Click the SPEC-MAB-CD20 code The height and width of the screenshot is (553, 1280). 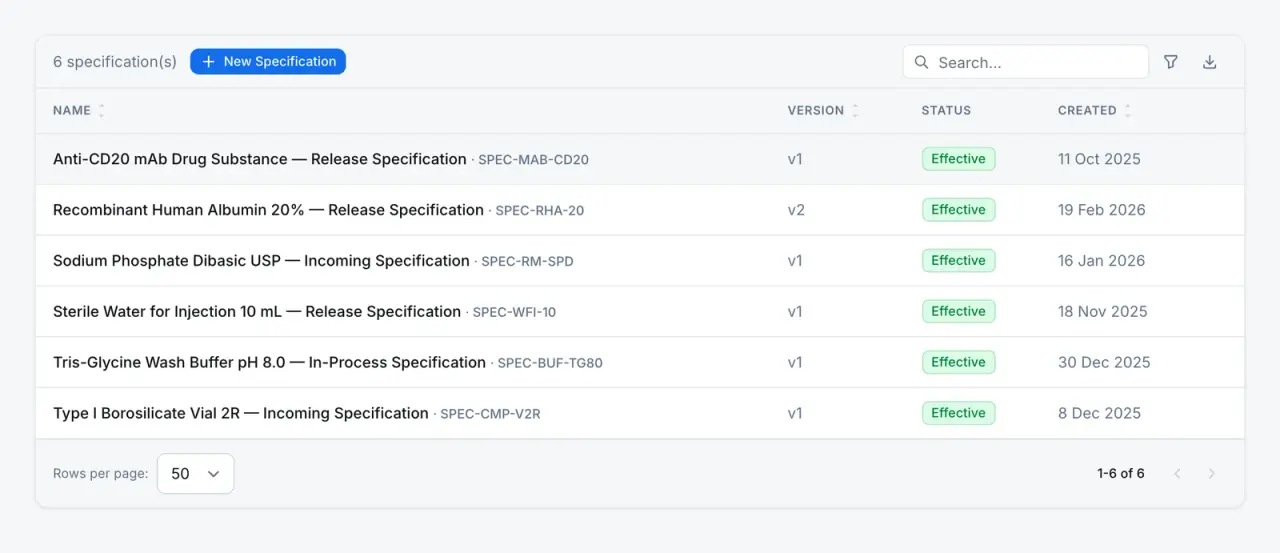point(533,160)
